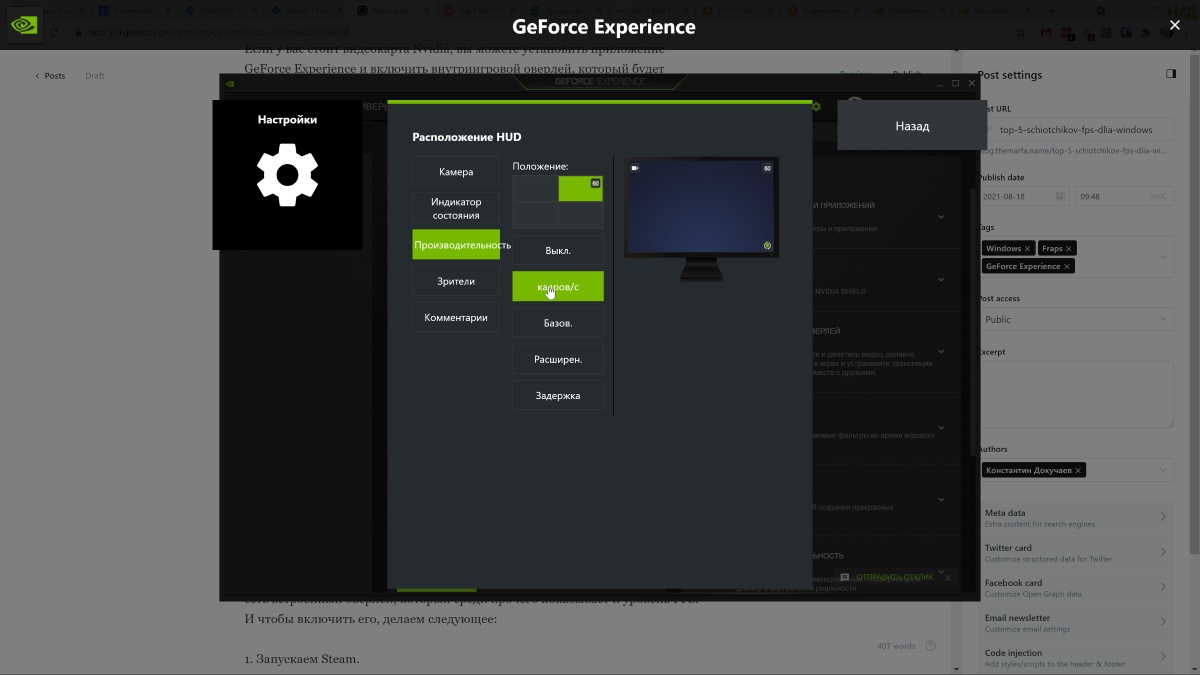
Task: Click the publish time field 09:48
Action: click(x=1124, y=196)
